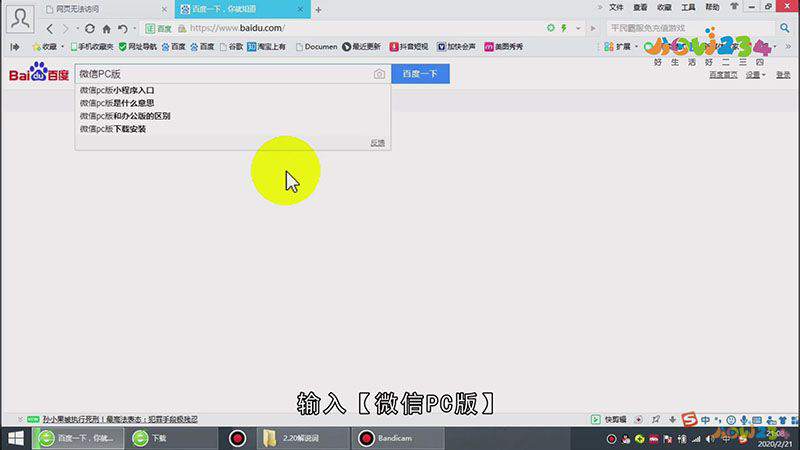Open the 快剪辑 tool in status bar

[609, 419]
